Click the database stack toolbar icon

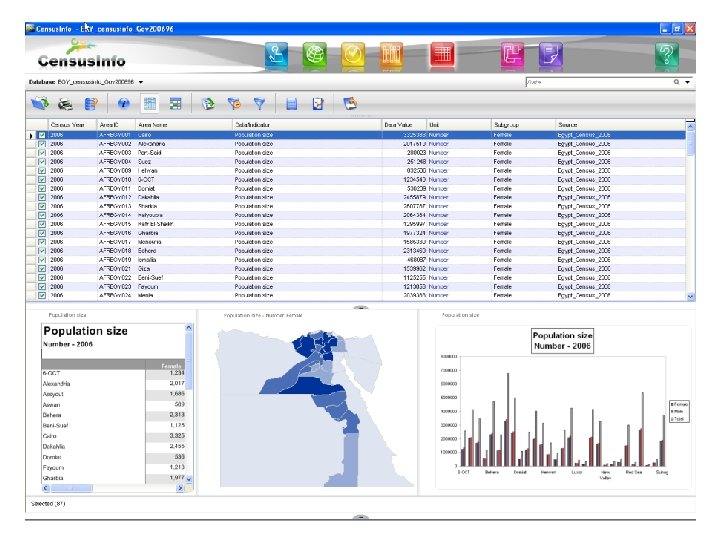tap(91, 104)
